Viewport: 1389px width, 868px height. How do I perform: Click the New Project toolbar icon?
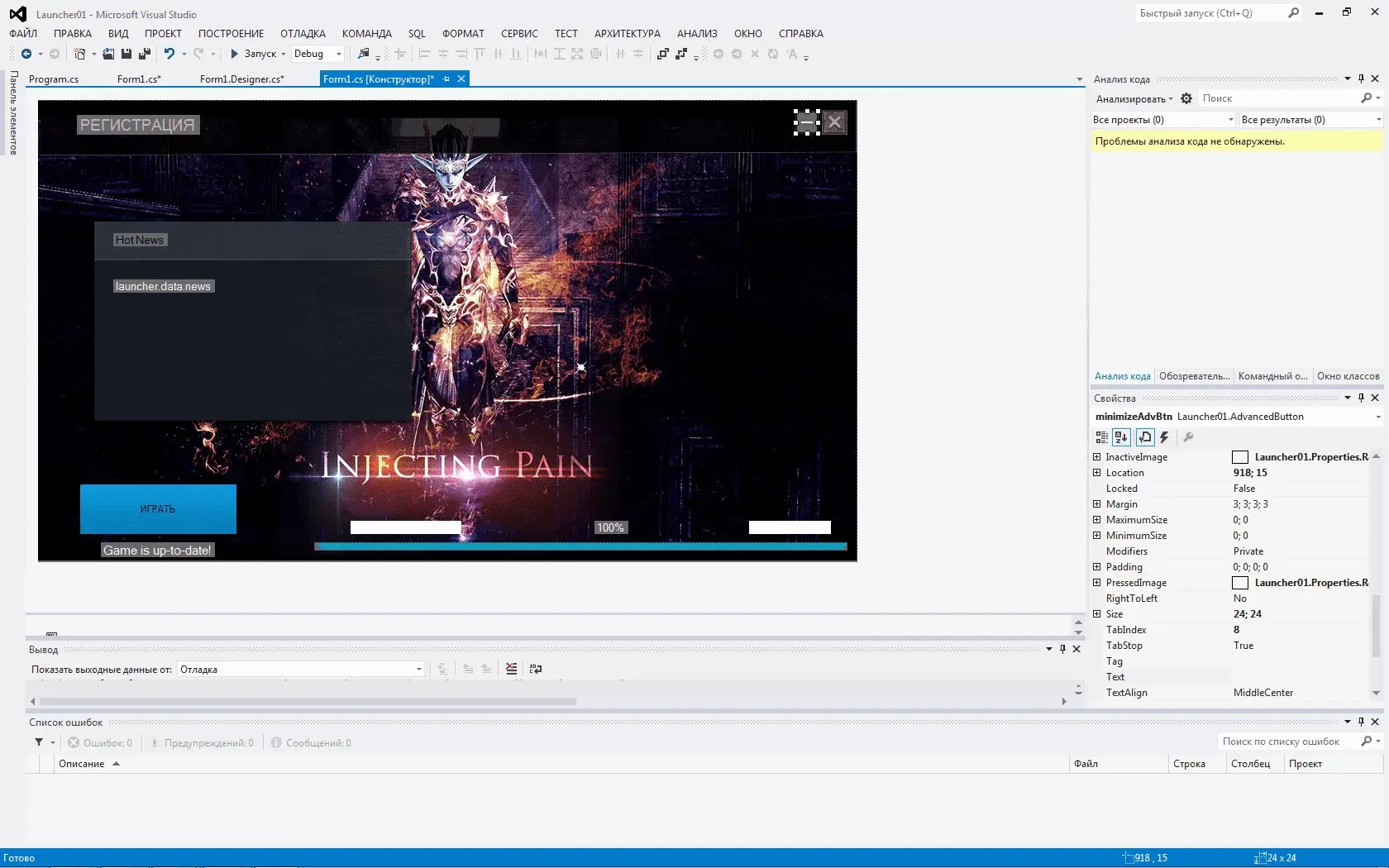point(79,54)
